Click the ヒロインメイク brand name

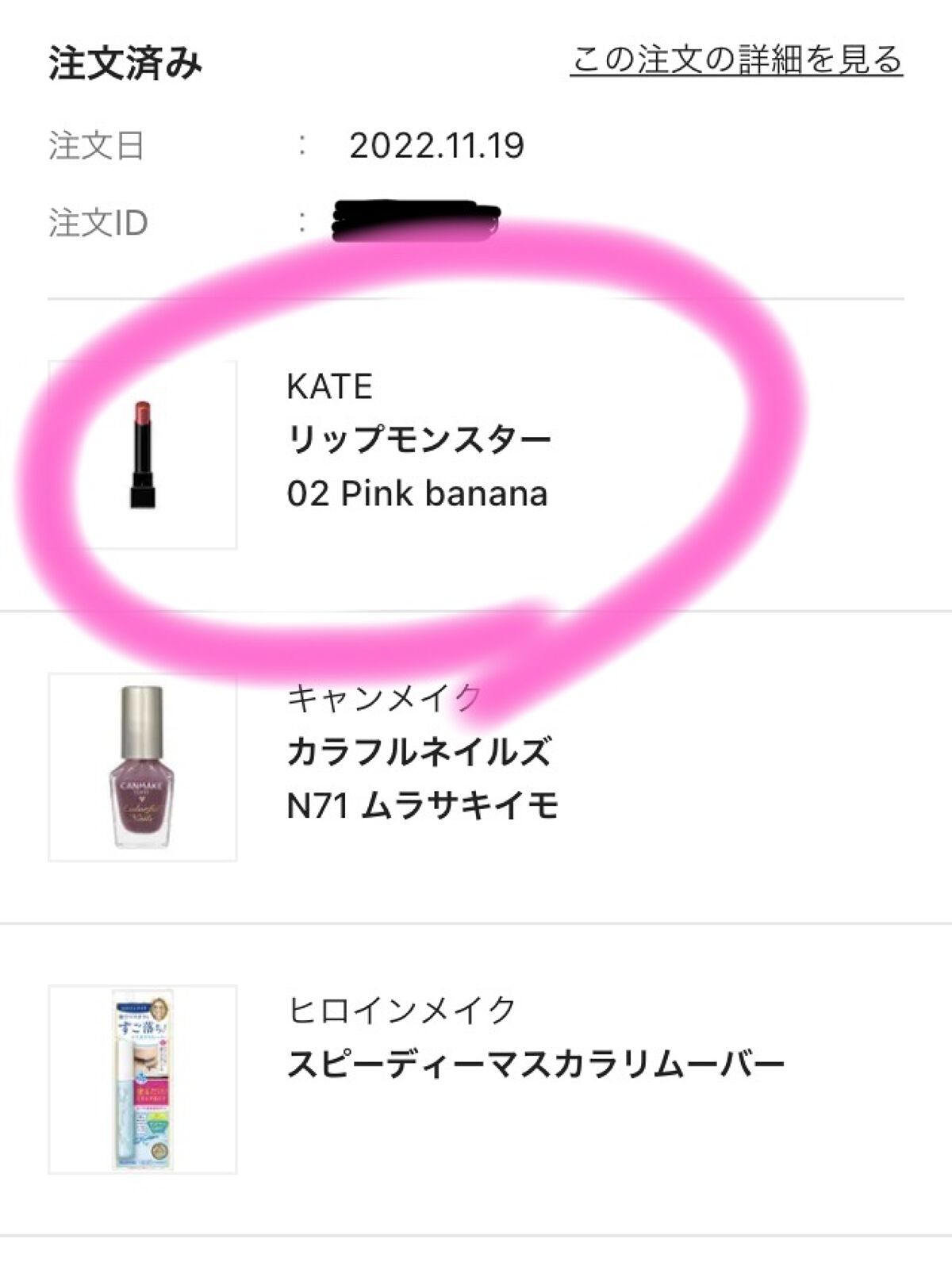402,1011
